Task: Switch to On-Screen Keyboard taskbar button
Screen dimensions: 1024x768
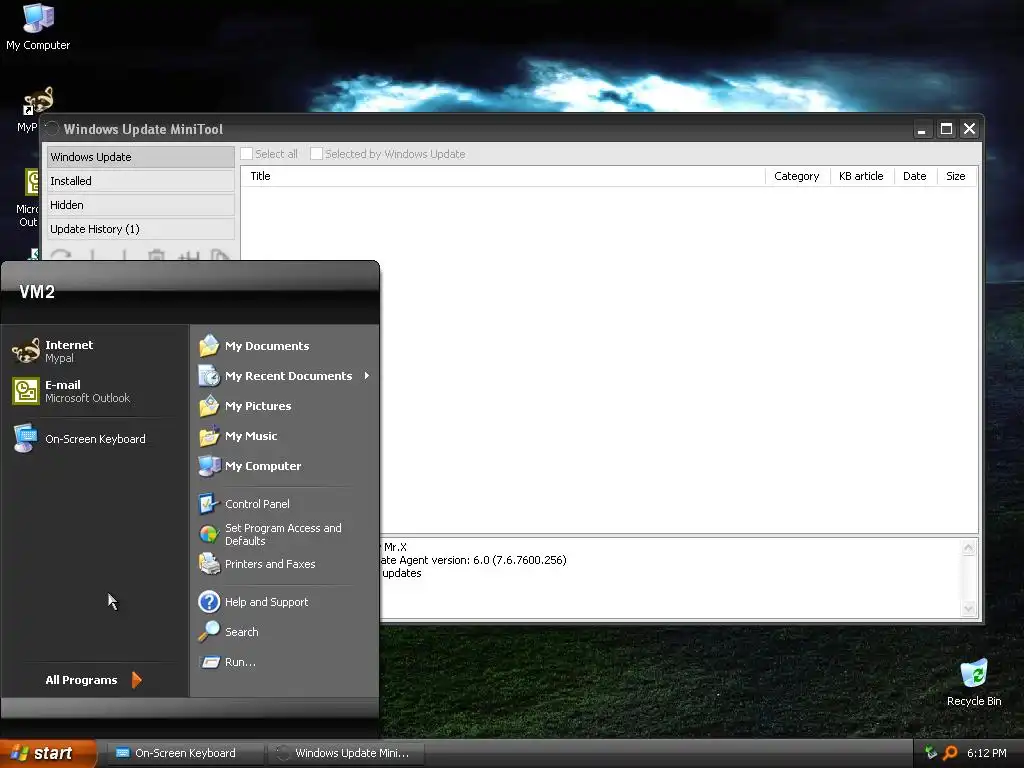Action: pos(186,753)
